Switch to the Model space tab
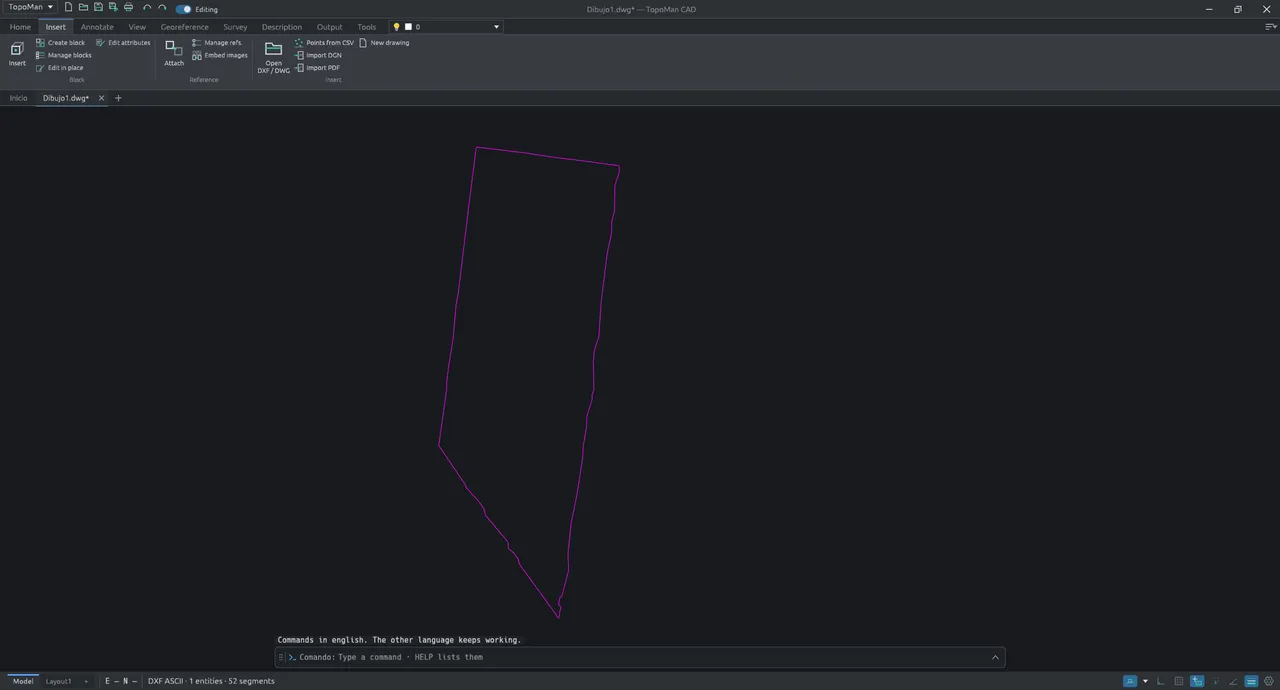 tap(23, 681)
